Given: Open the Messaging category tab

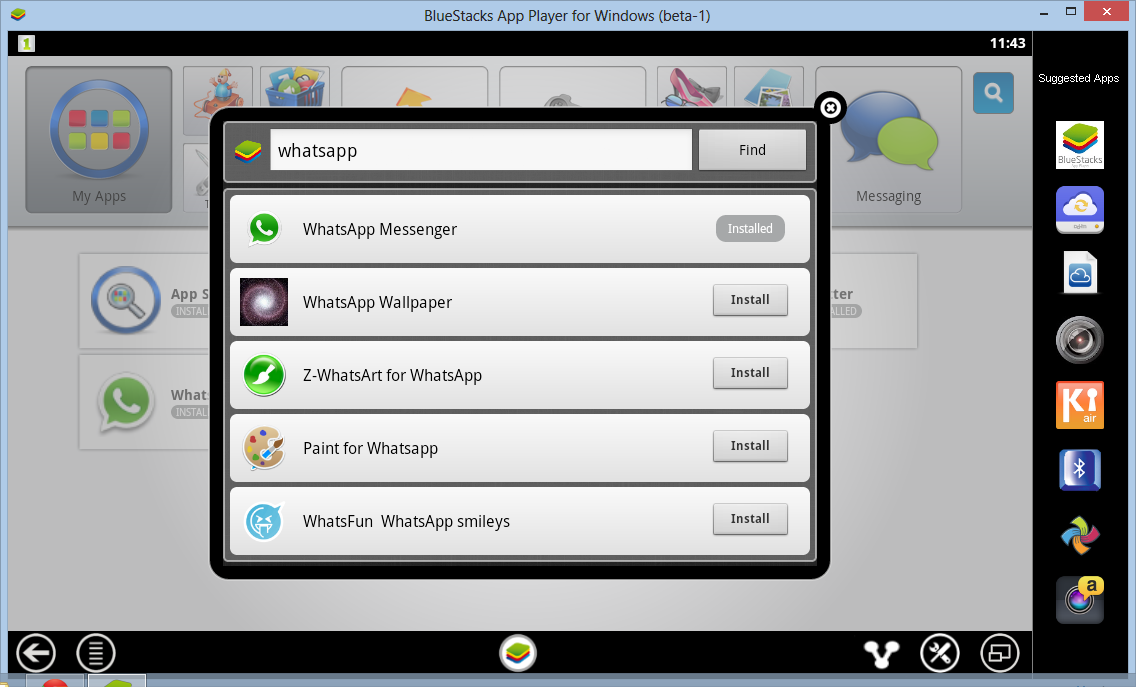Looking at the screenshot, I should [x=888, y=140].
